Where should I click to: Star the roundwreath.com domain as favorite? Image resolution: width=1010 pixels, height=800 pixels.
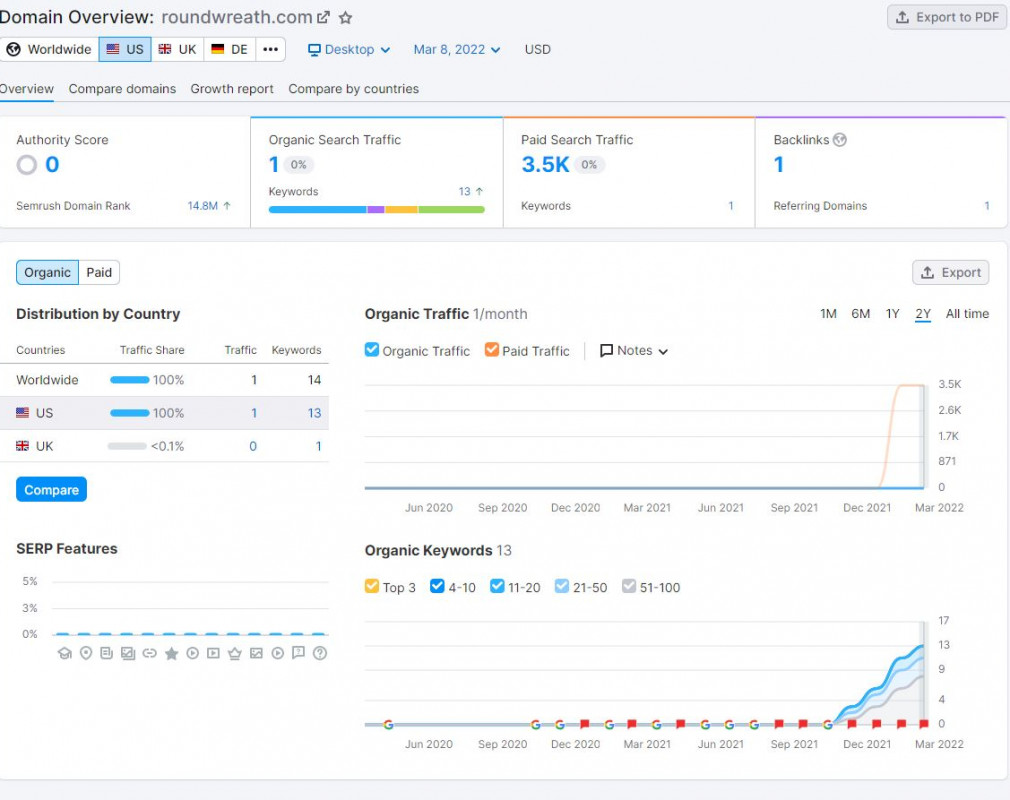[x=344, y=16]
